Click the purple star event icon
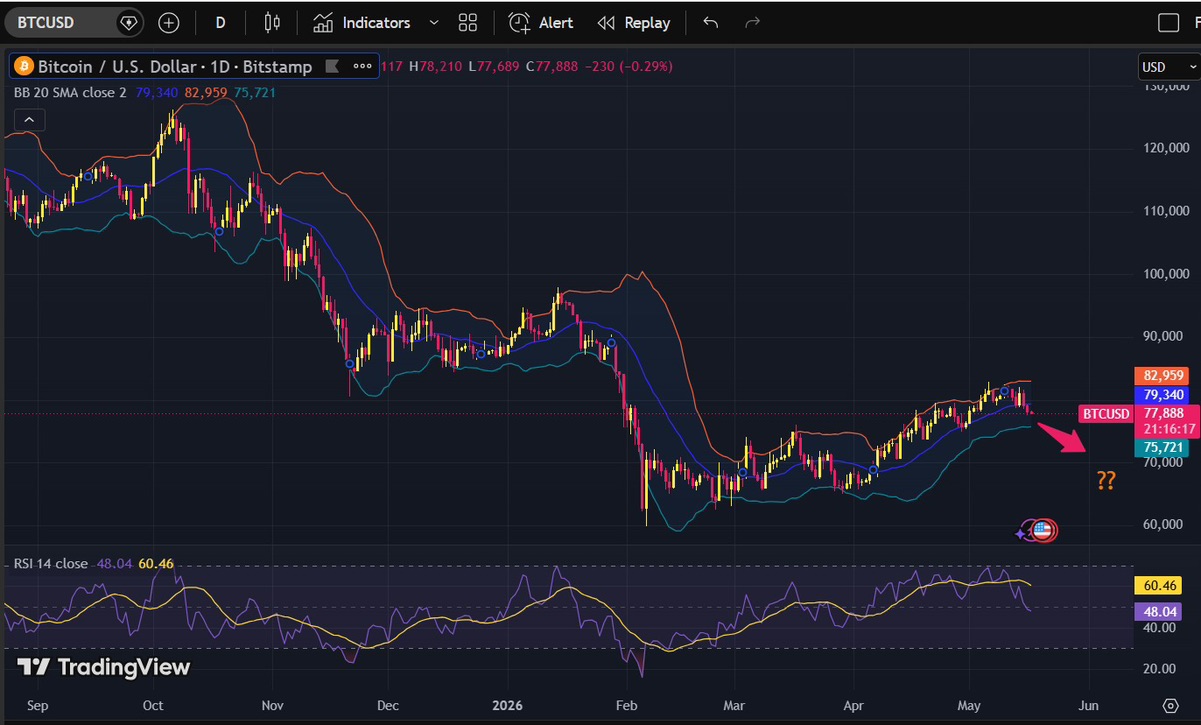 [1022, 532]
